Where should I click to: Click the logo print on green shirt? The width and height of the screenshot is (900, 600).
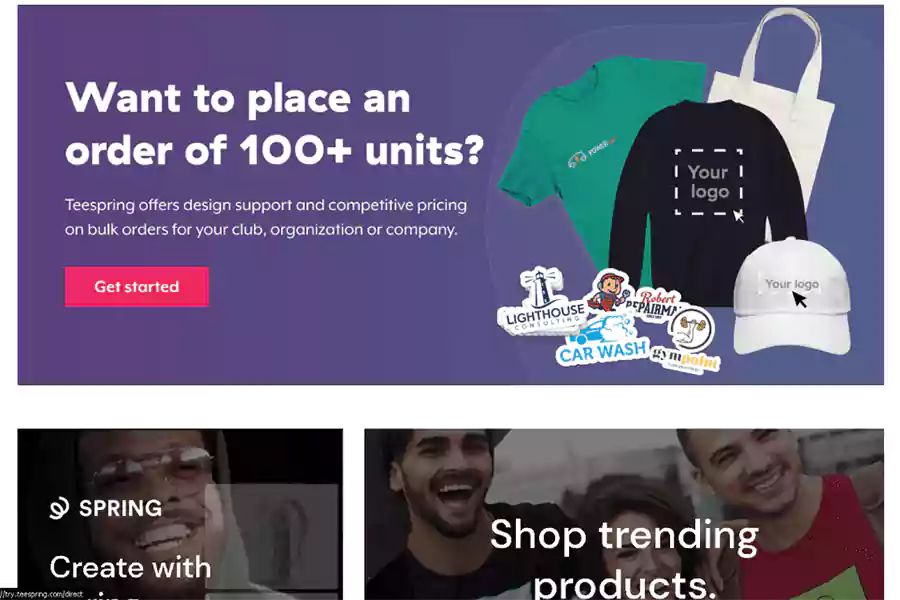592,152
